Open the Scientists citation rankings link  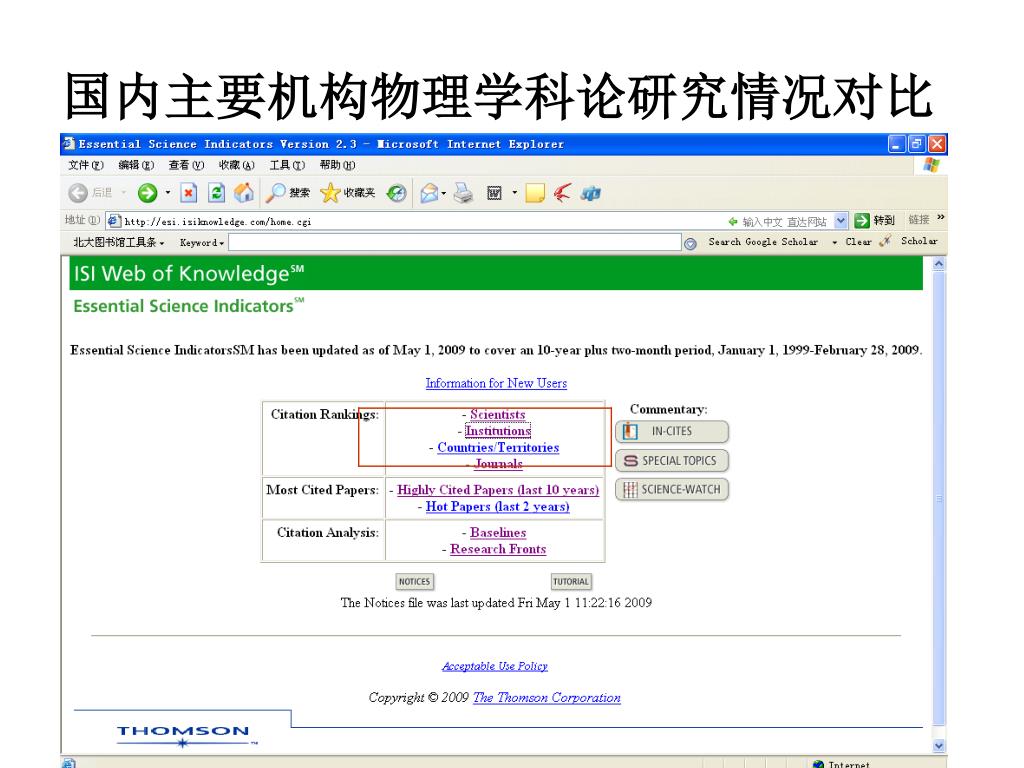tap(498, 414)
